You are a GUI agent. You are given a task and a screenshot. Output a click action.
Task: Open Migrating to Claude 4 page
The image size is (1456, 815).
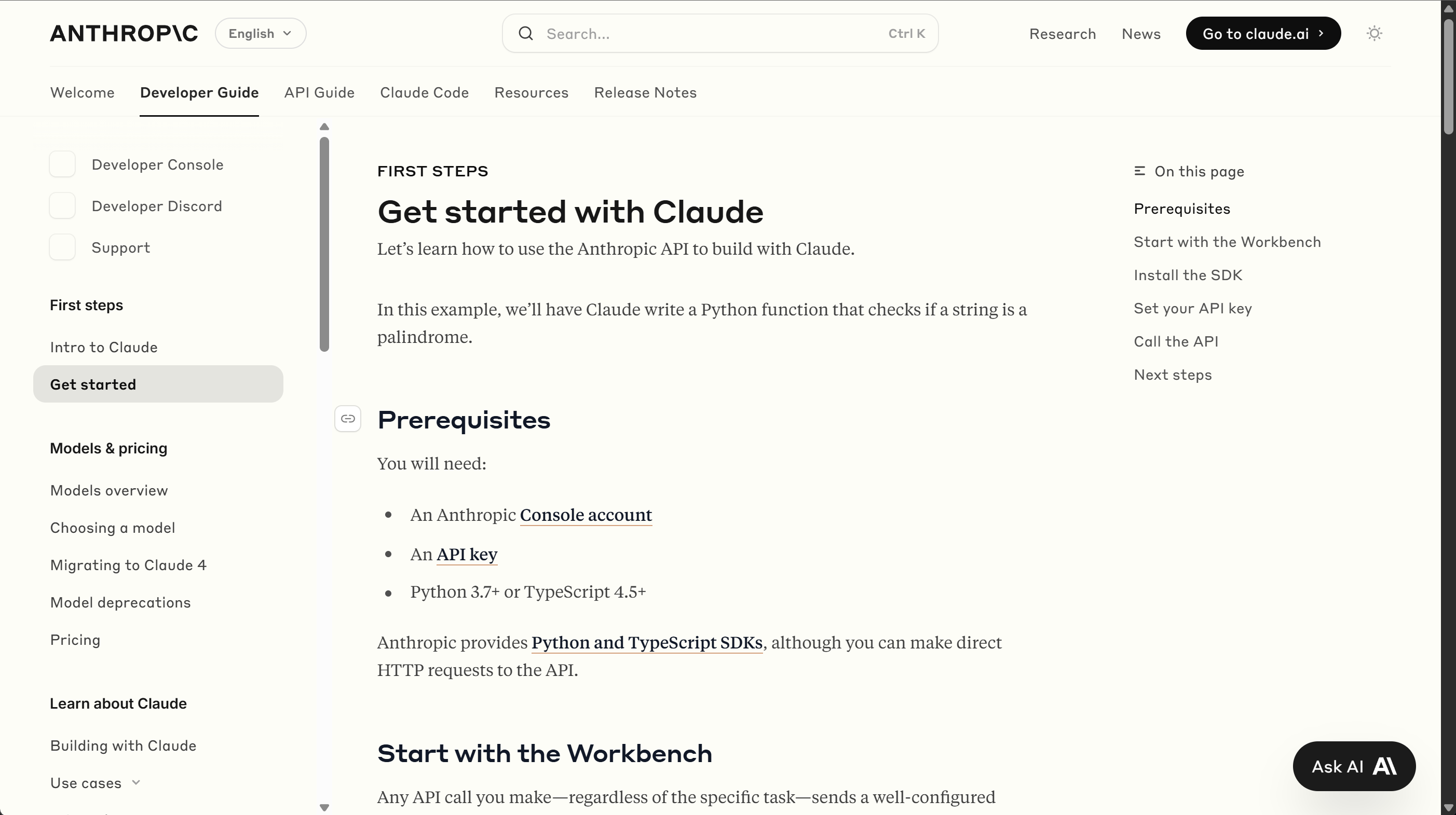[128, 565]
